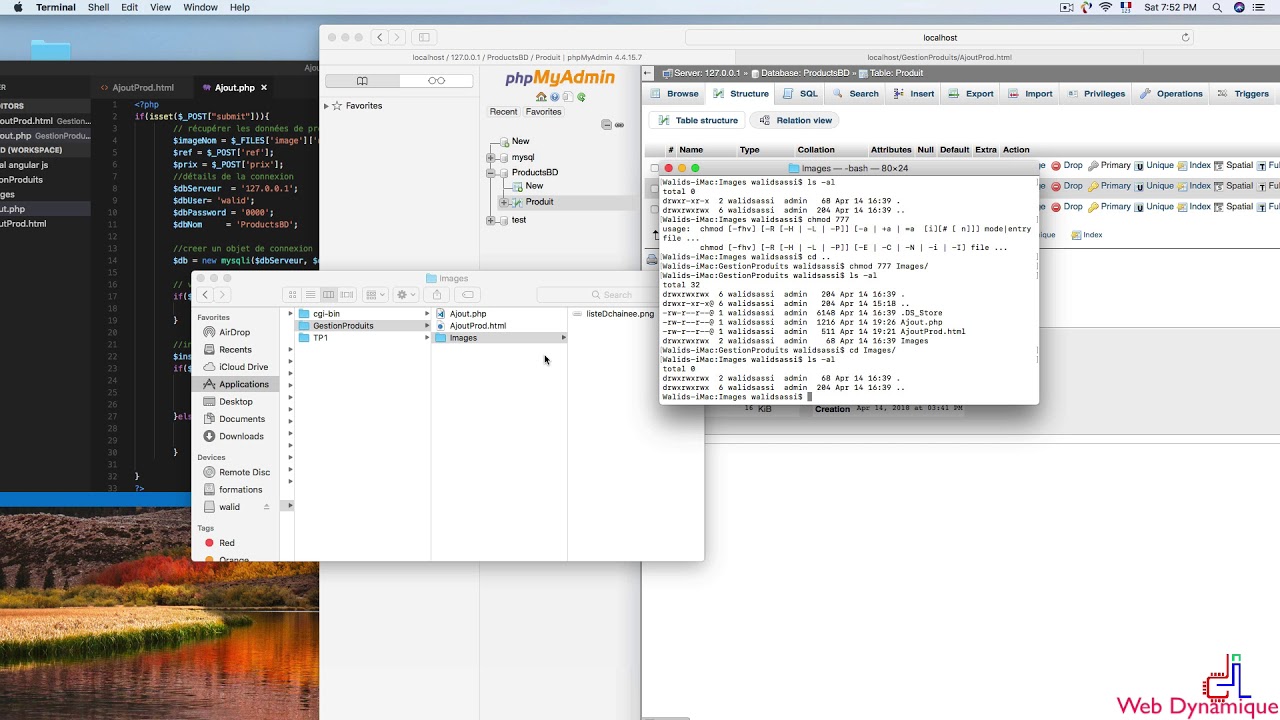The width and height of the screenshot is (1280, 720).
Task: Open Shell menu in menu bar
Action: click(98, 7)
